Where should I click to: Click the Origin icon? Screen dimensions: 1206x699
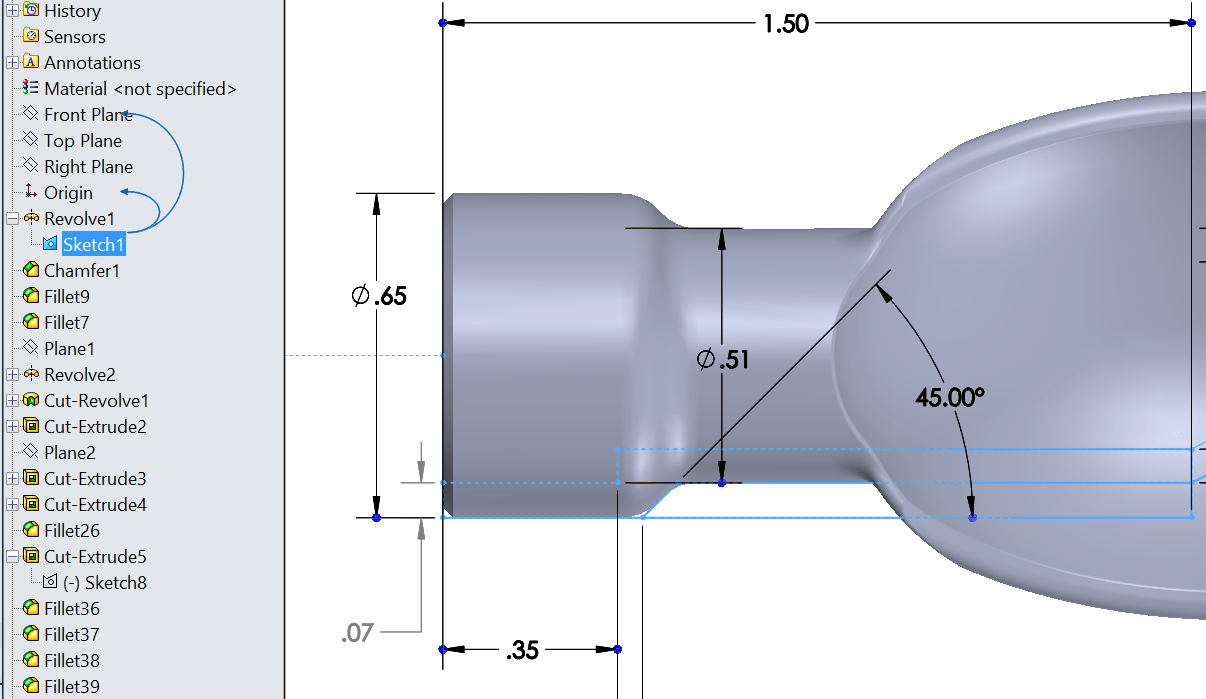click(x=30, y=192)
